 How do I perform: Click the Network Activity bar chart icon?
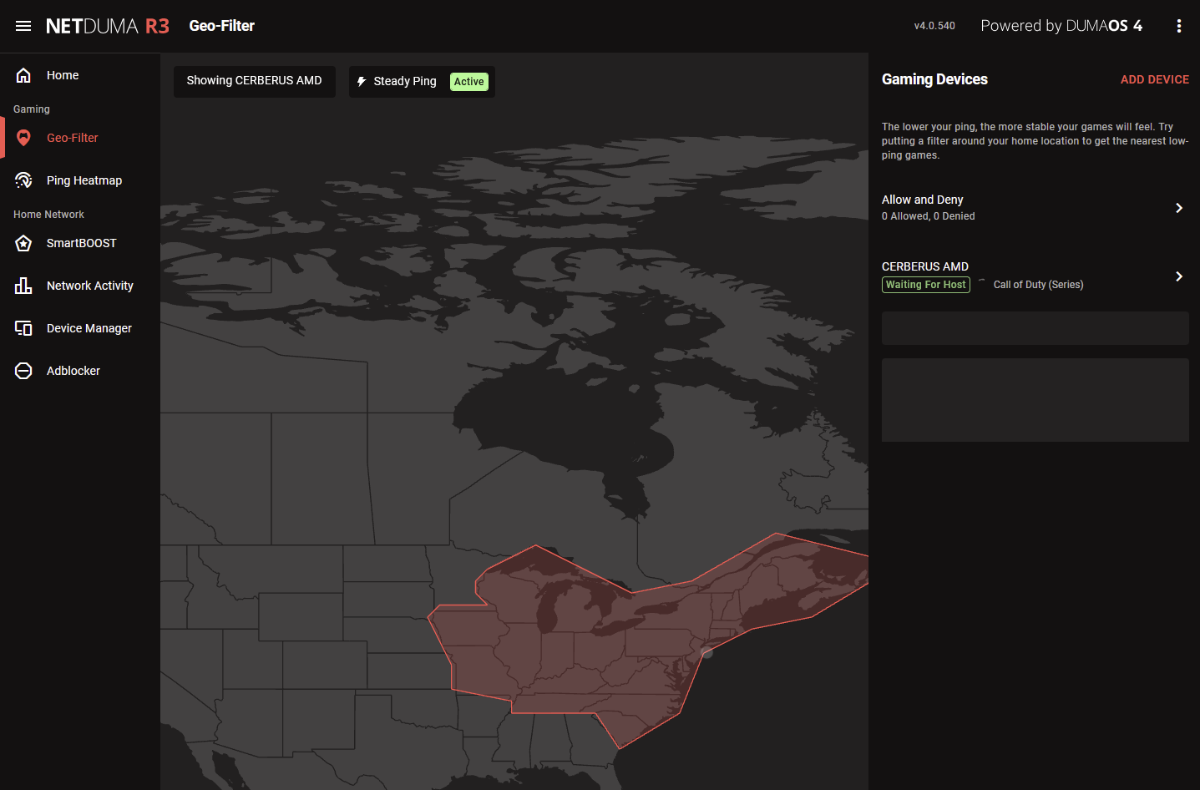23,286
